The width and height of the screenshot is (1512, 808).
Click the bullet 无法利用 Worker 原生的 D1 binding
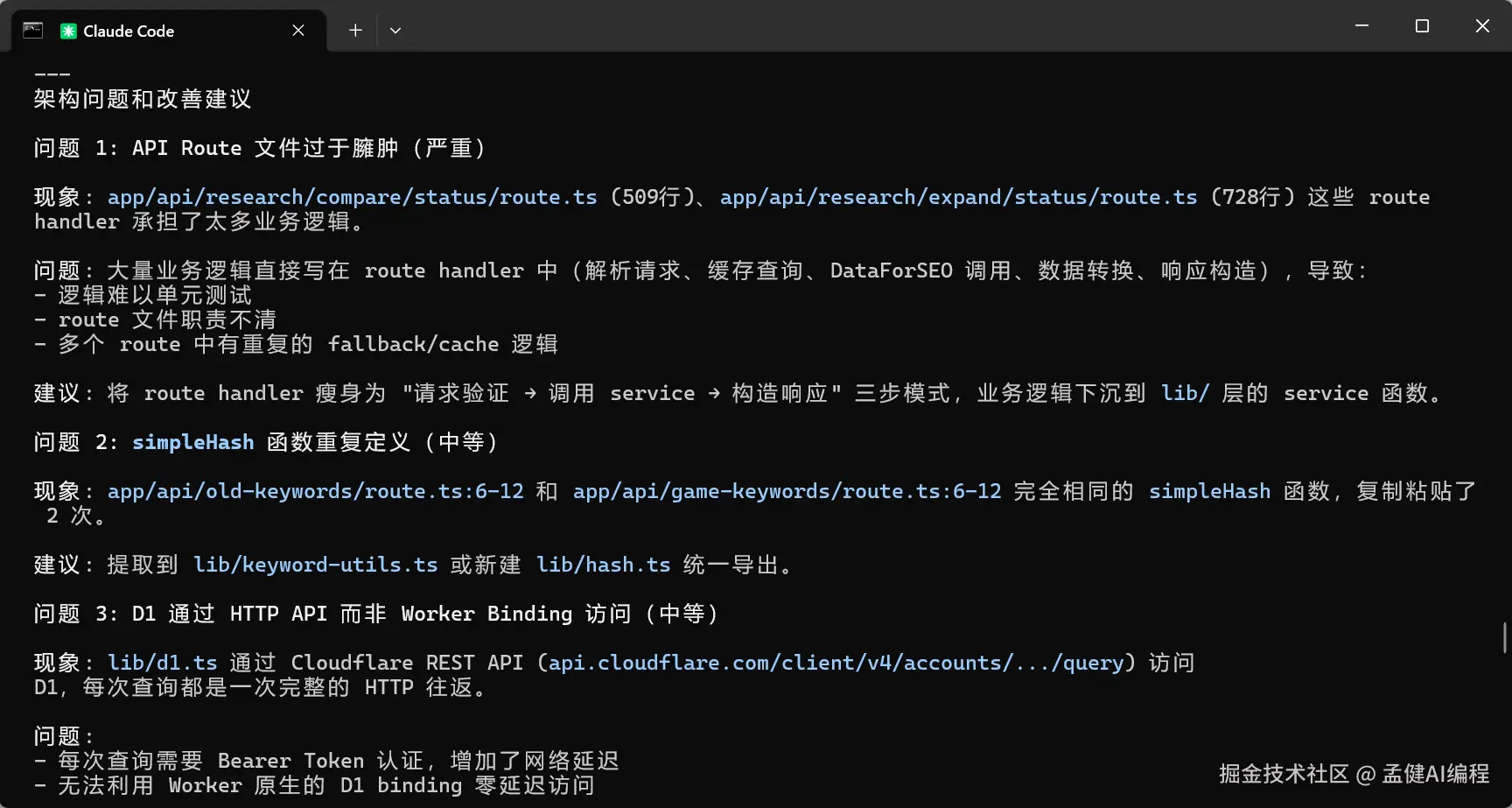(314, 785)
